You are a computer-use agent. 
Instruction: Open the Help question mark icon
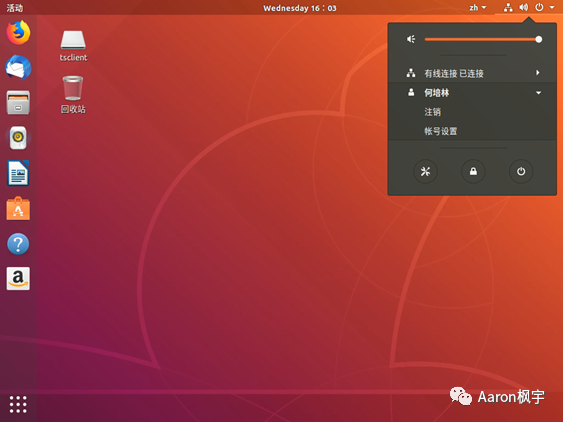click(18, 244)
